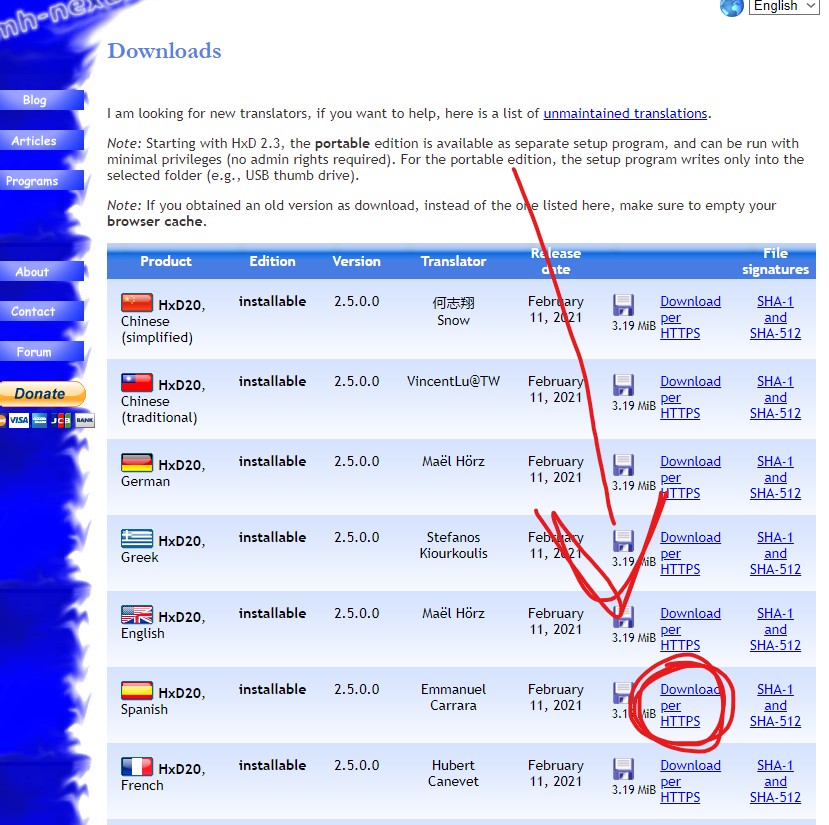Image resolution: width=829 pixels, height=825 pixels.
Task: Click the French row 3.19 MiB size
Action: pos(633,790)
